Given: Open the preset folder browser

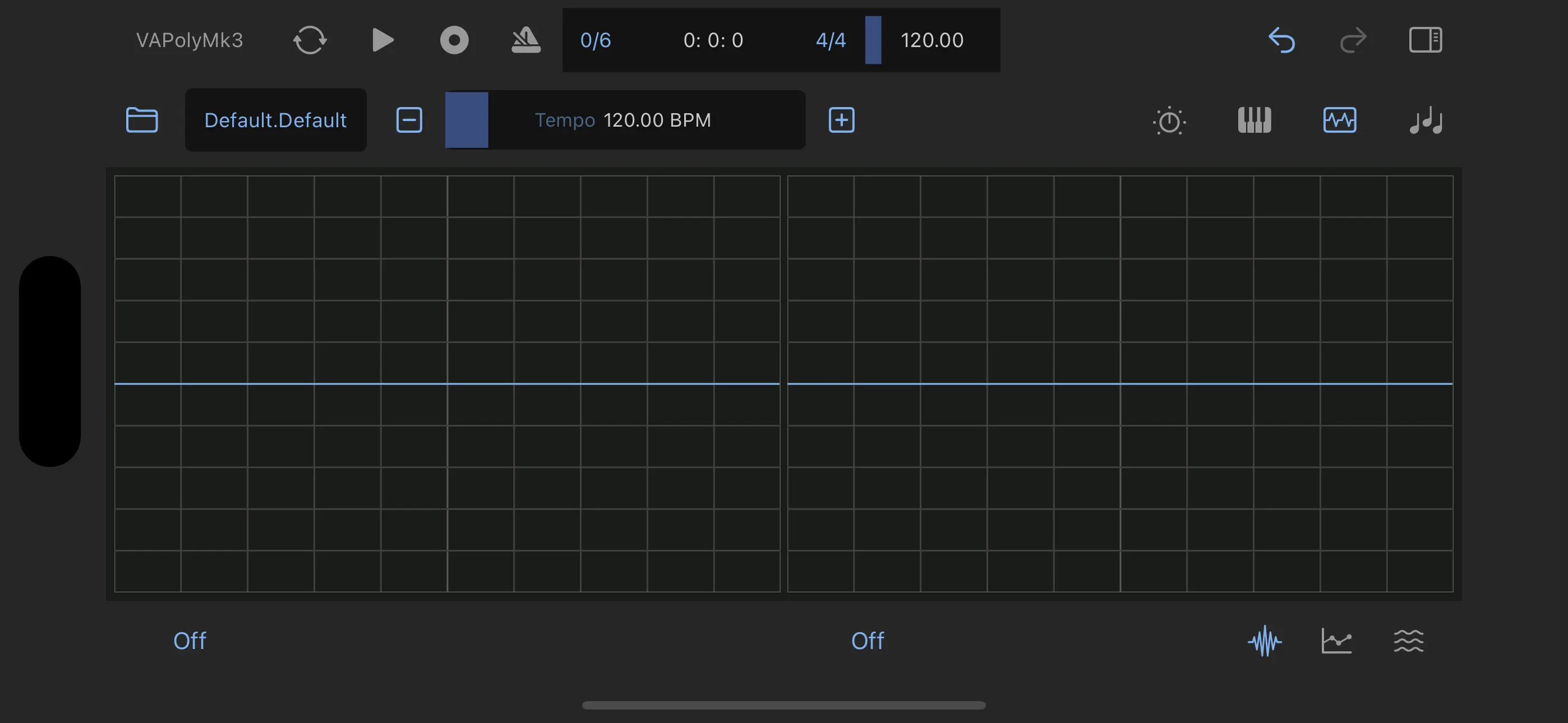Looking at the screenshot, I should (x=142, y=120).
